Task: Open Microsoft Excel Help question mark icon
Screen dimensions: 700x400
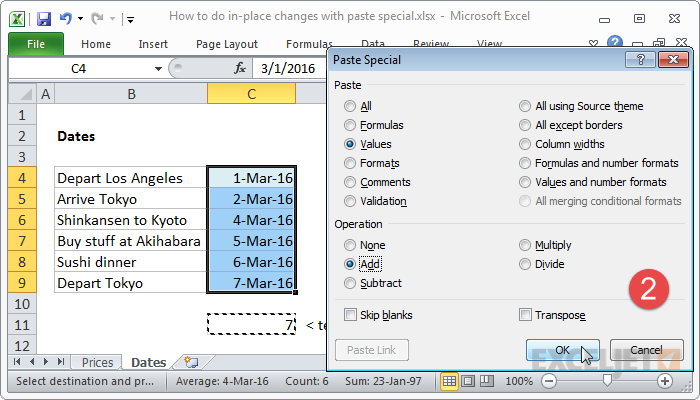Action: 615,43
